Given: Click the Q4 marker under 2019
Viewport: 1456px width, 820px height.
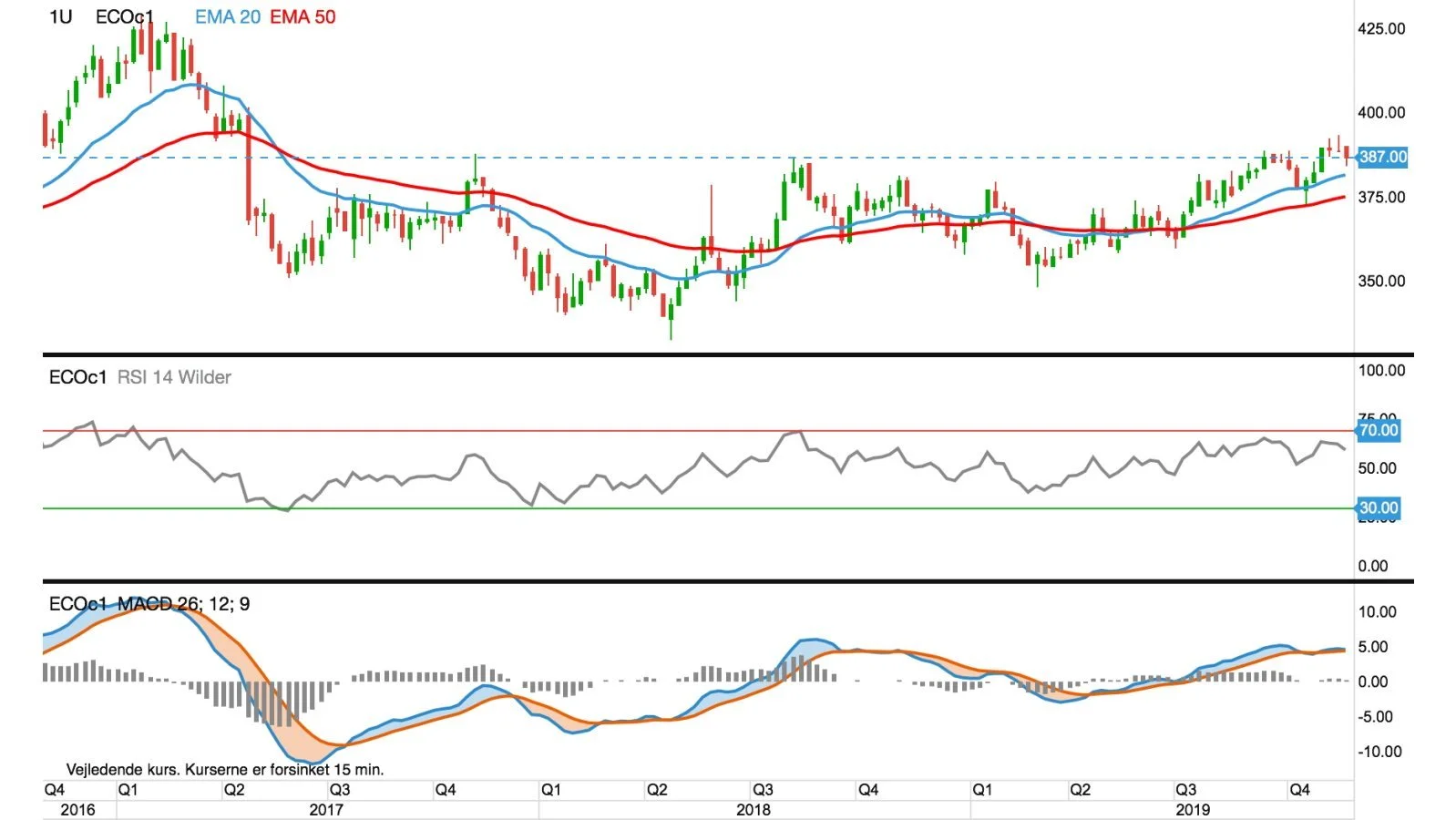Looking at the screenshot, I should (1299, 790).
